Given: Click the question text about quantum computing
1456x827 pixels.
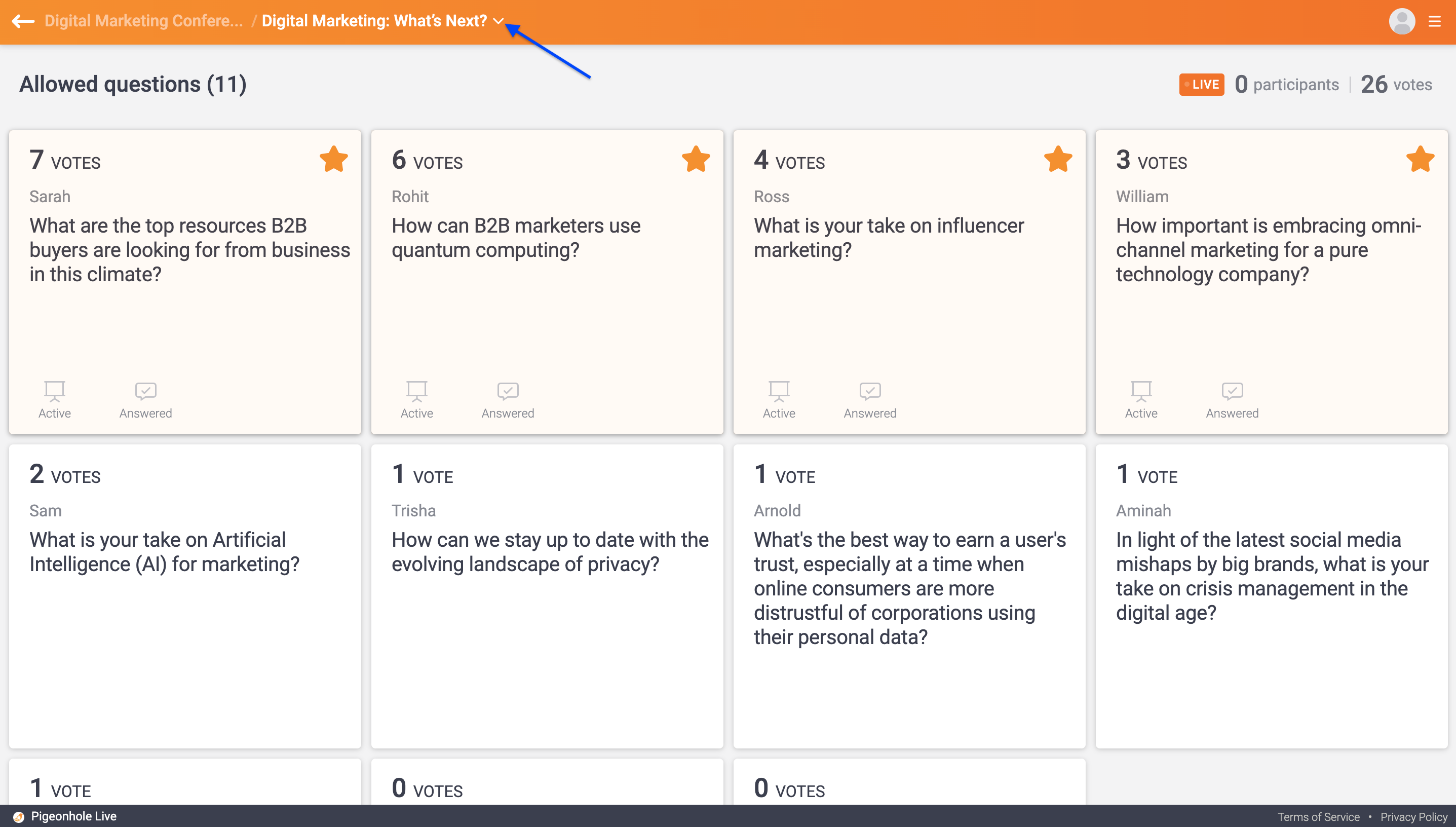Looking at the screenshot, I should [516, 238].
